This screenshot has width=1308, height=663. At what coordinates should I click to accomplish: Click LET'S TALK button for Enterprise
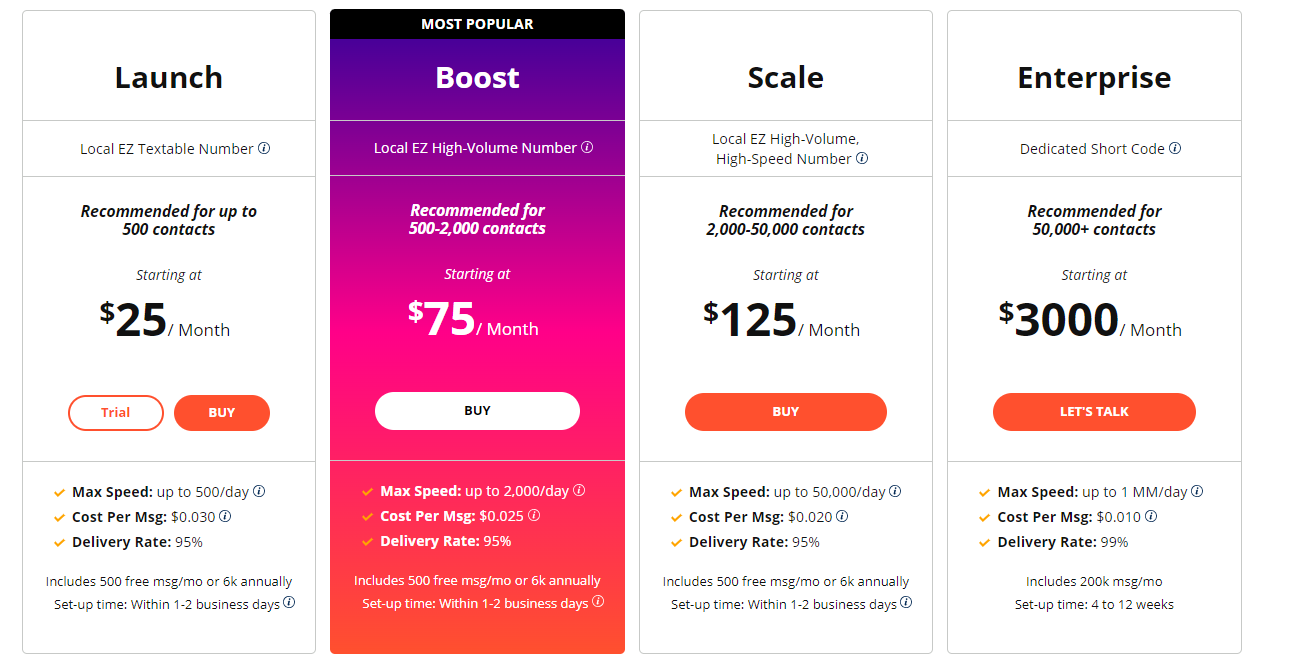[x=1094, y=412]
